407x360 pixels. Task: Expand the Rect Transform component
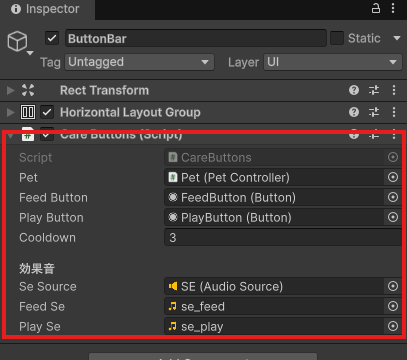pos(11,90)
